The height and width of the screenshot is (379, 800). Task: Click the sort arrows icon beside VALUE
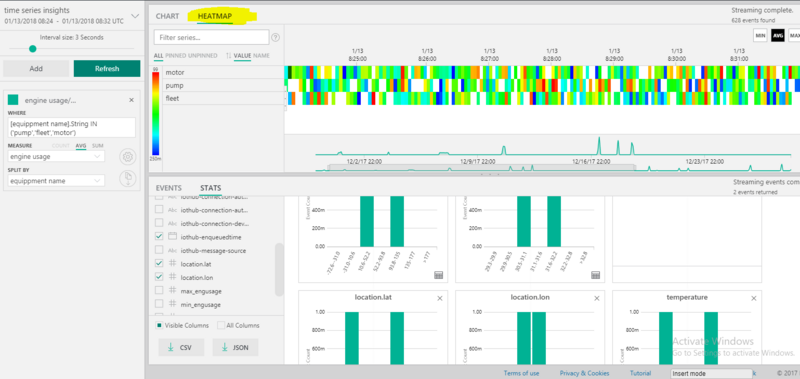click(229, 56)
